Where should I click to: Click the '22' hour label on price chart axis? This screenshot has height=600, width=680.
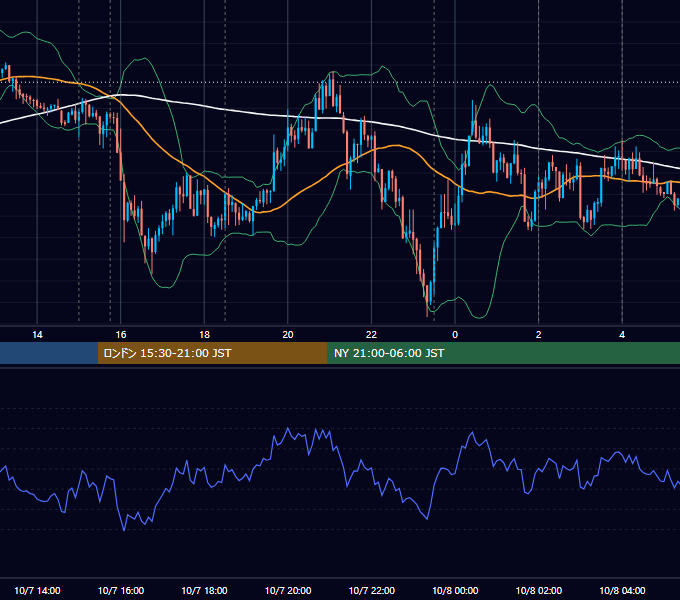(371, 335)
